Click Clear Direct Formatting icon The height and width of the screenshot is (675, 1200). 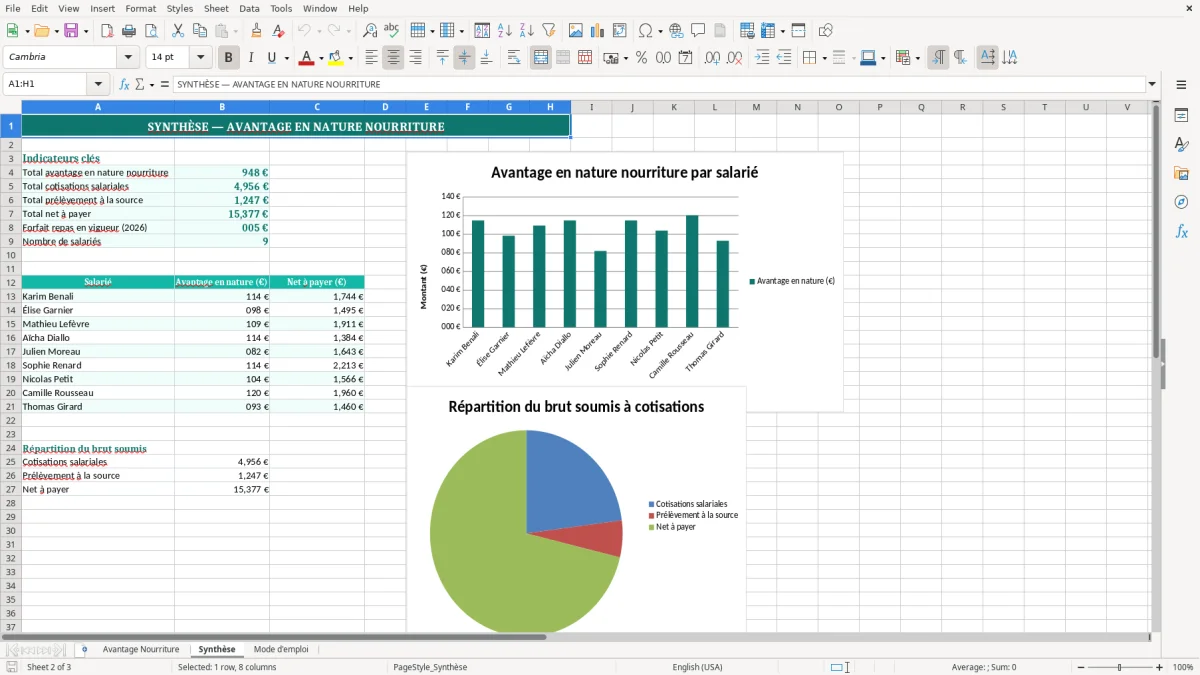[x=277, y=31]
